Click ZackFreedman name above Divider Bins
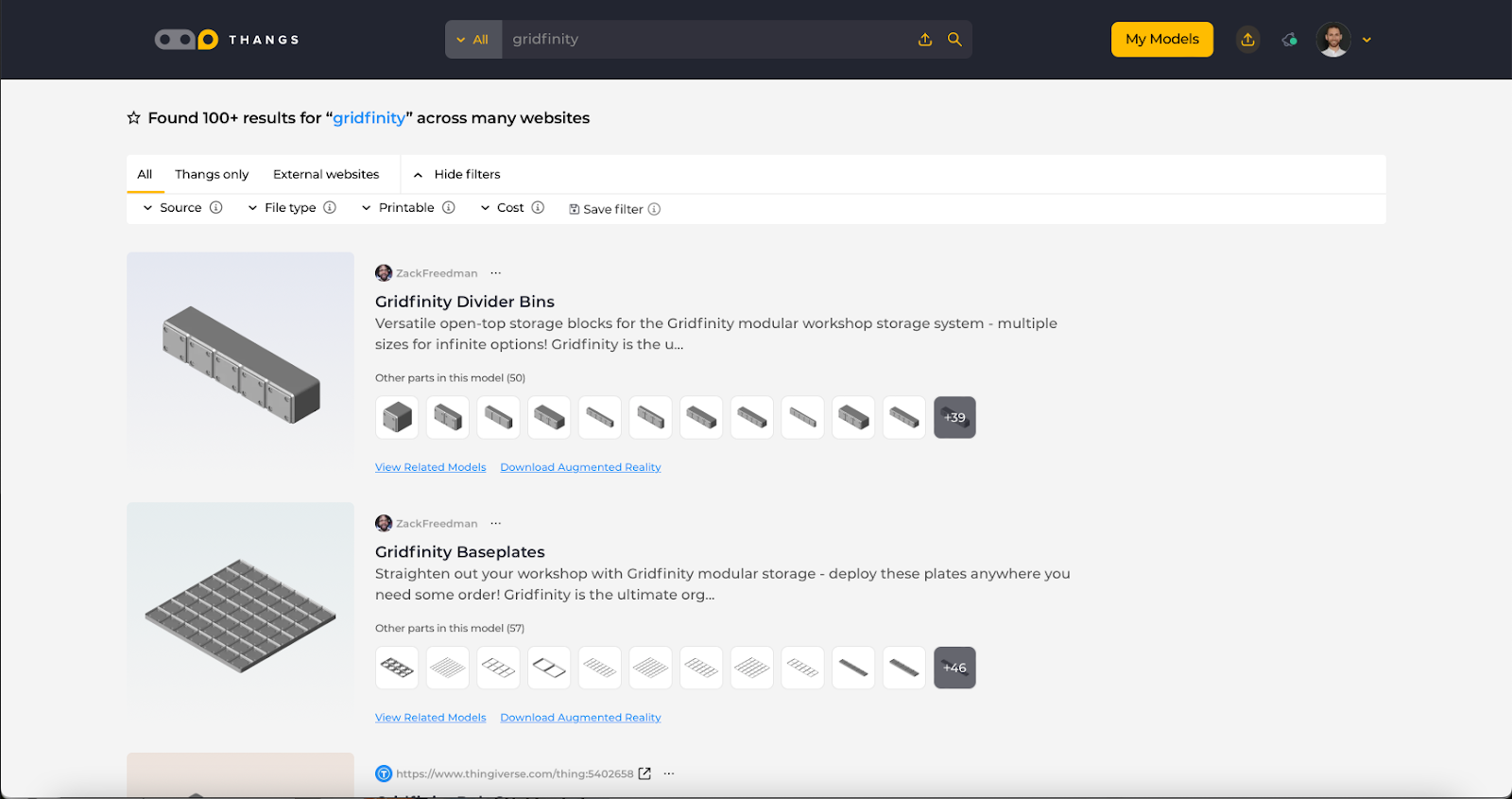 [437, 273]
